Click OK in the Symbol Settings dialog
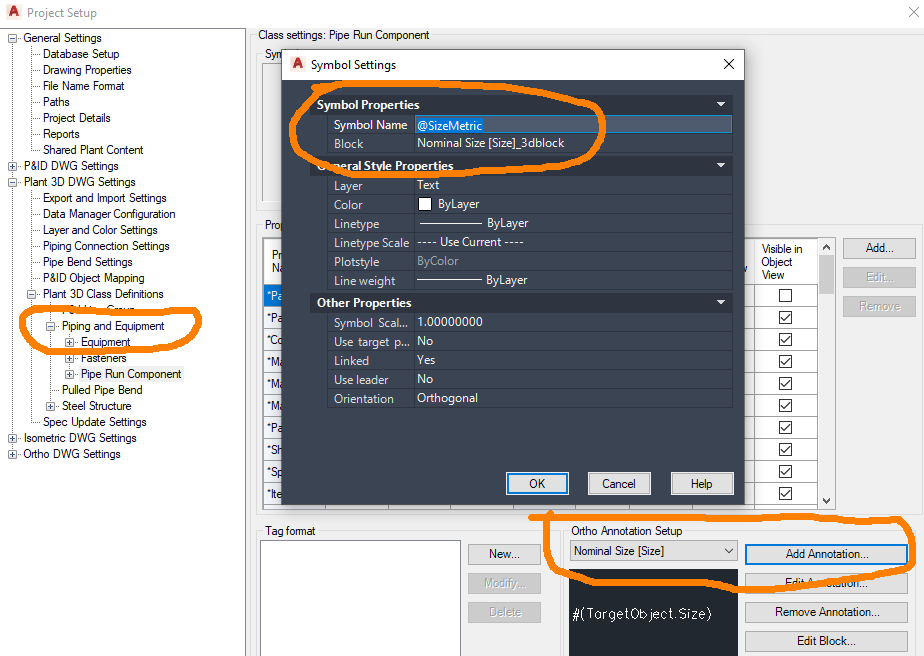 pos(537,483)
